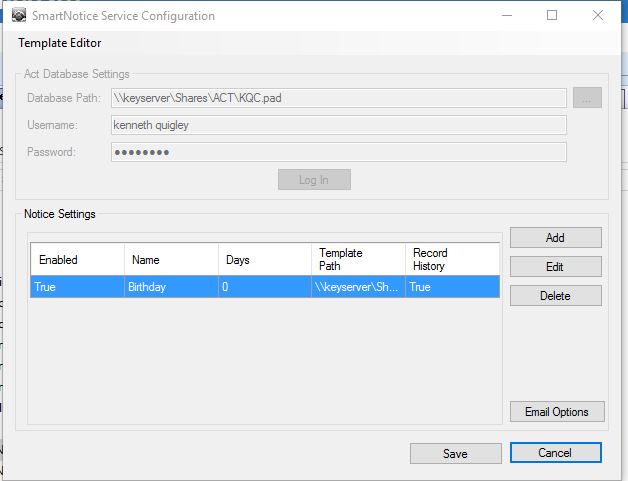Minimize the SmartNotice window

507,16
